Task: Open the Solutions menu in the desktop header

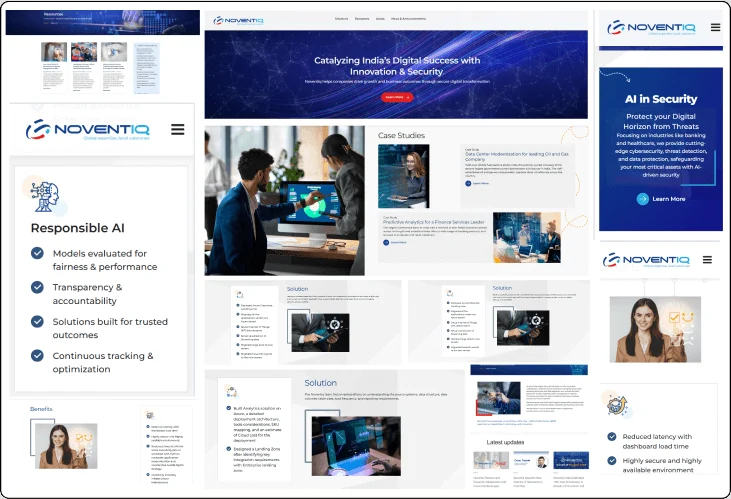Action: coord(341,19)
